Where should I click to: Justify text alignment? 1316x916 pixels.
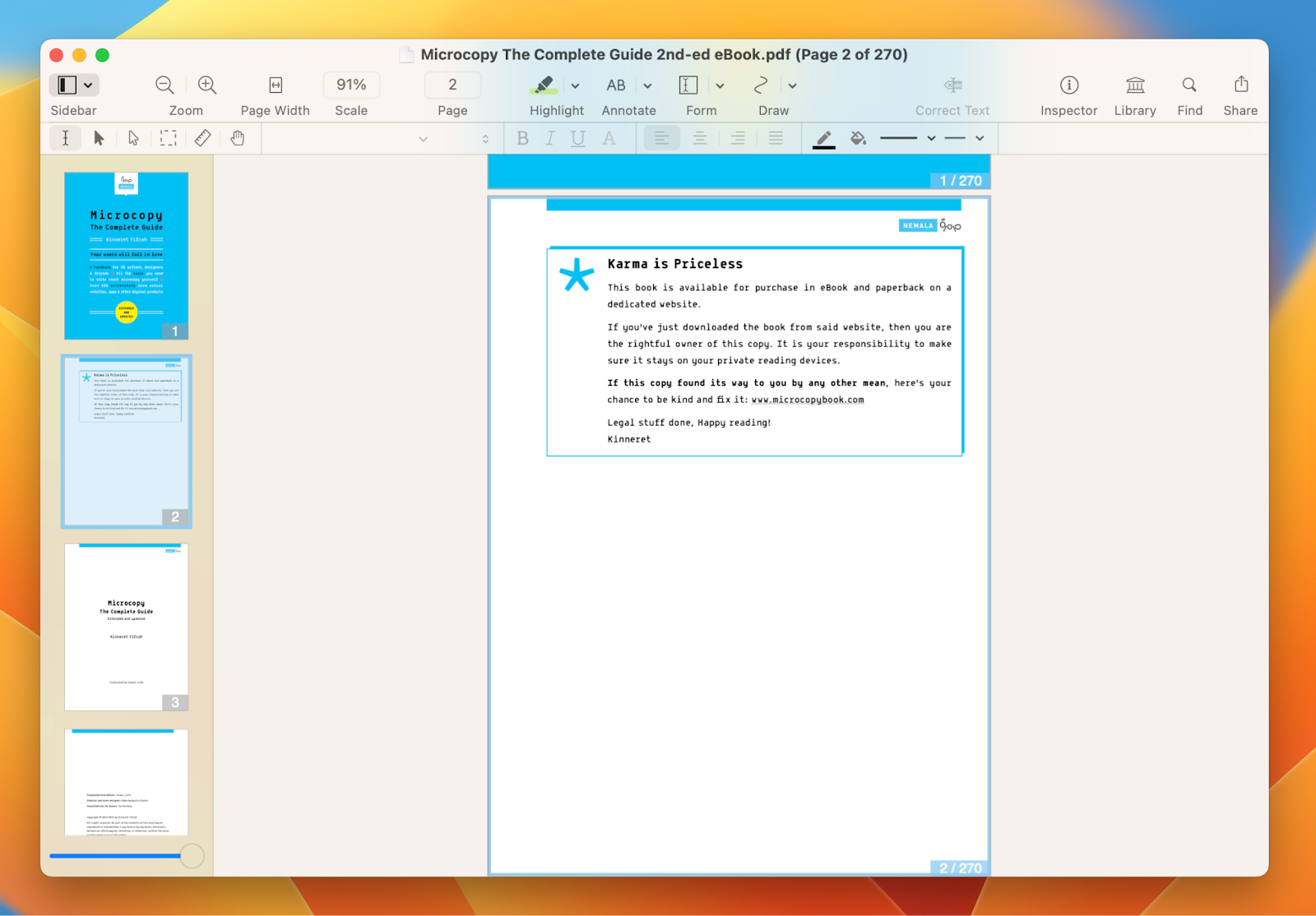(776, 138)
